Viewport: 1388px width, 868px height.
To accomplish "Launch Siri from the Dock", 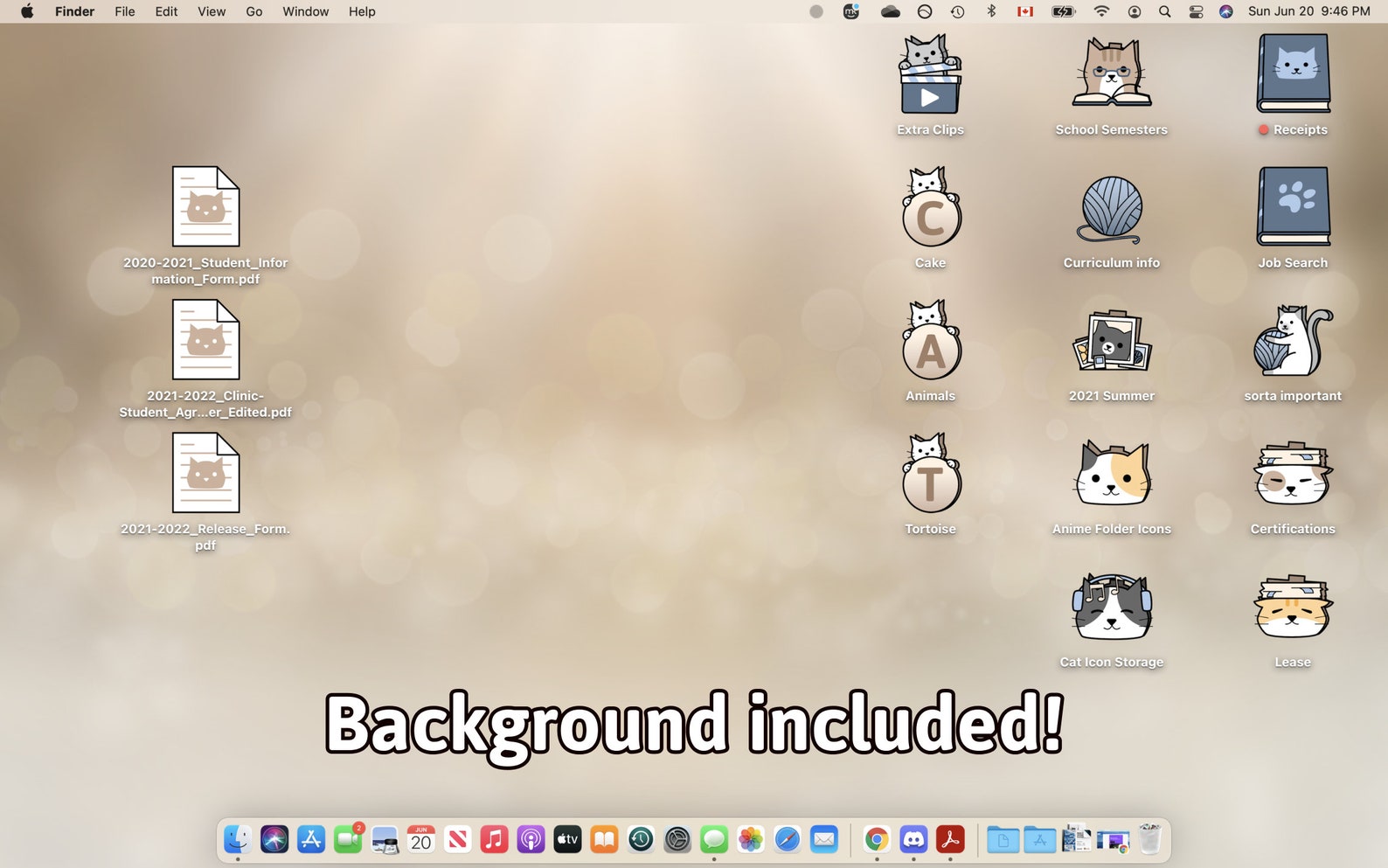I will click(x=274, y=840).
